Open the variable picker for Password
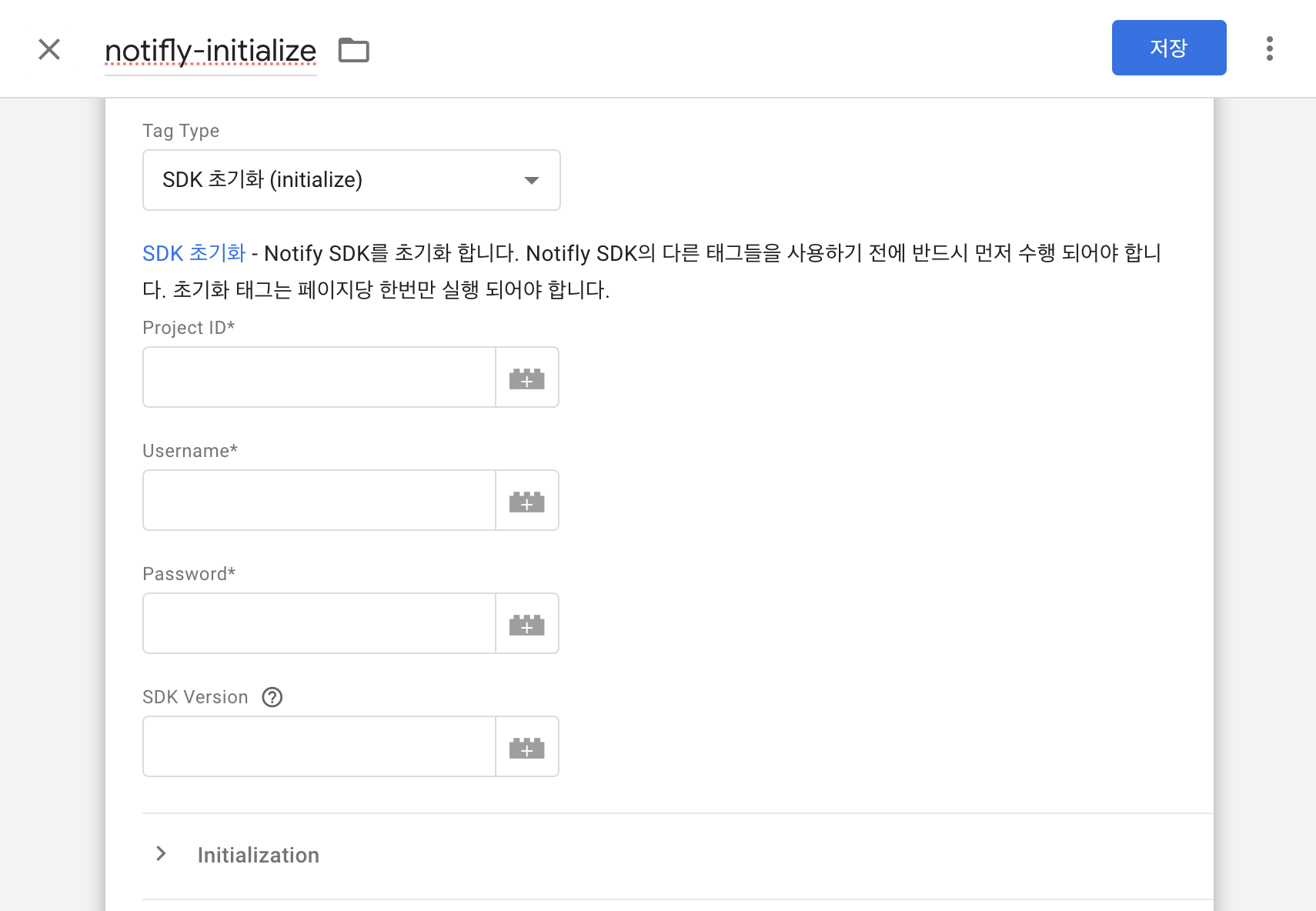1316x911 pixels. coord(526,623)
